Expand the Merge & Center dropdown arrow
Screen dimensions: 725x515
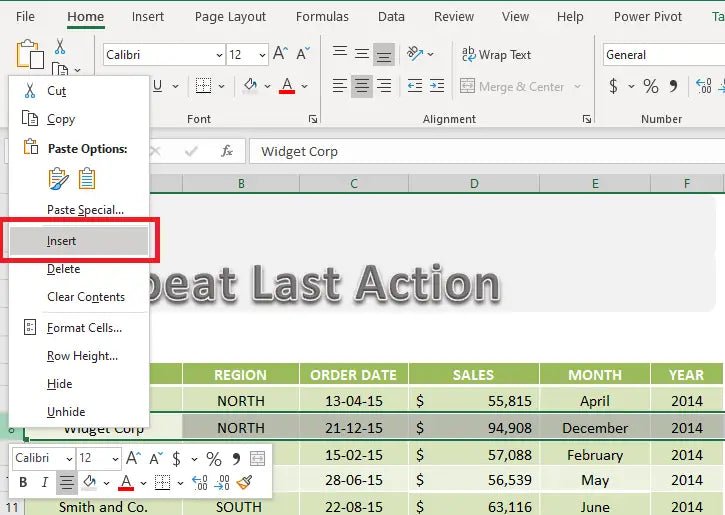[578, 87]
